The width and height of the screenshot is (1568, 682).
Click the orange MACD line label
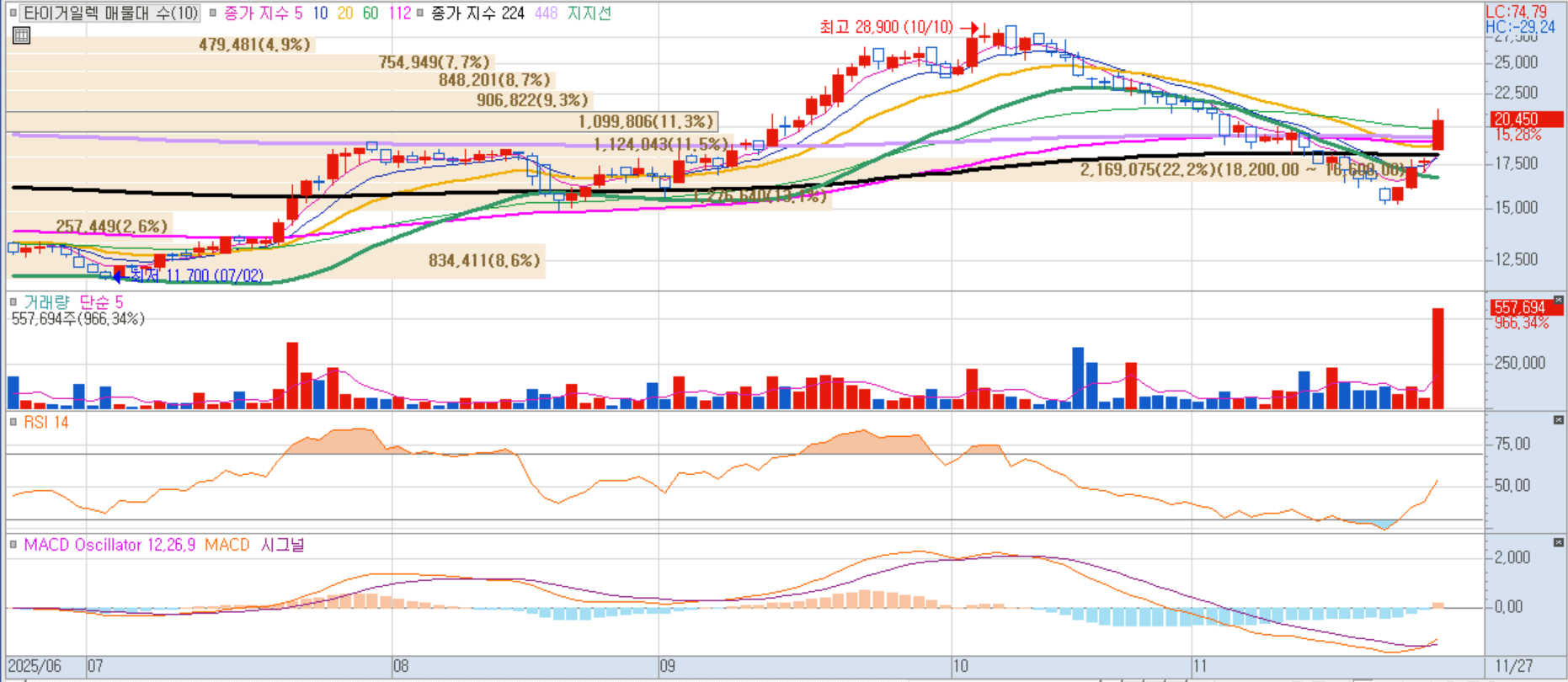click(227, 545)
